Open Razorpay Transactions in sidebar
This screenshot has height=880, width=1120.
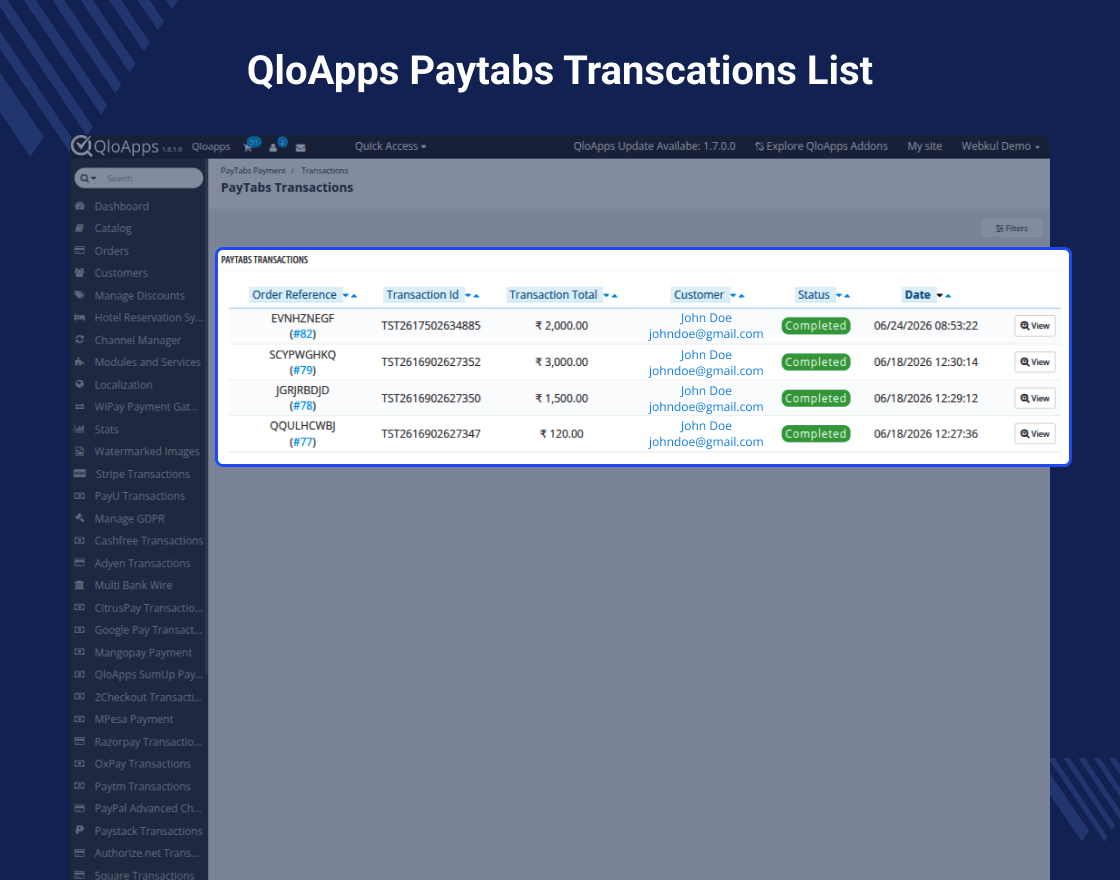(x=148, y=741)
